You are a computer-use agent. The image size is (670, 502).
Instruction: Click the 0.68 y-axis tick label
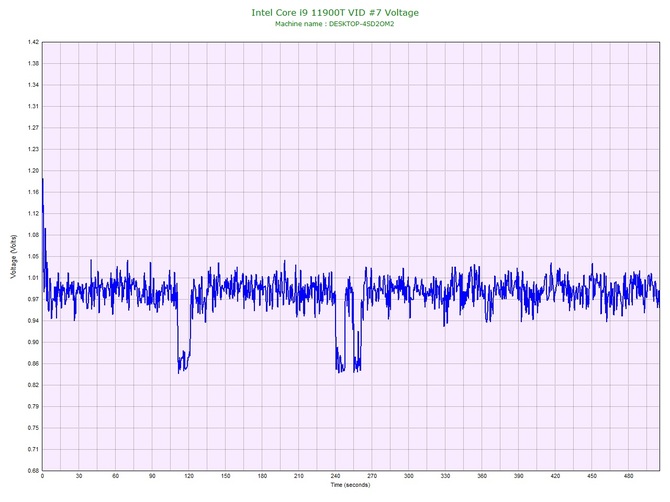33,470
